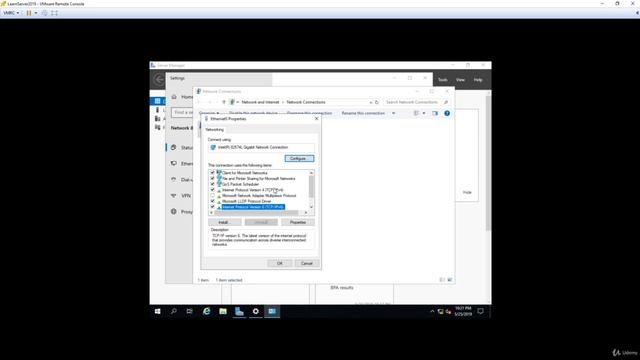Open VPN section in Settings
Image resolution: width=640 pixels, height=360 pixels.
click(182, 196)
